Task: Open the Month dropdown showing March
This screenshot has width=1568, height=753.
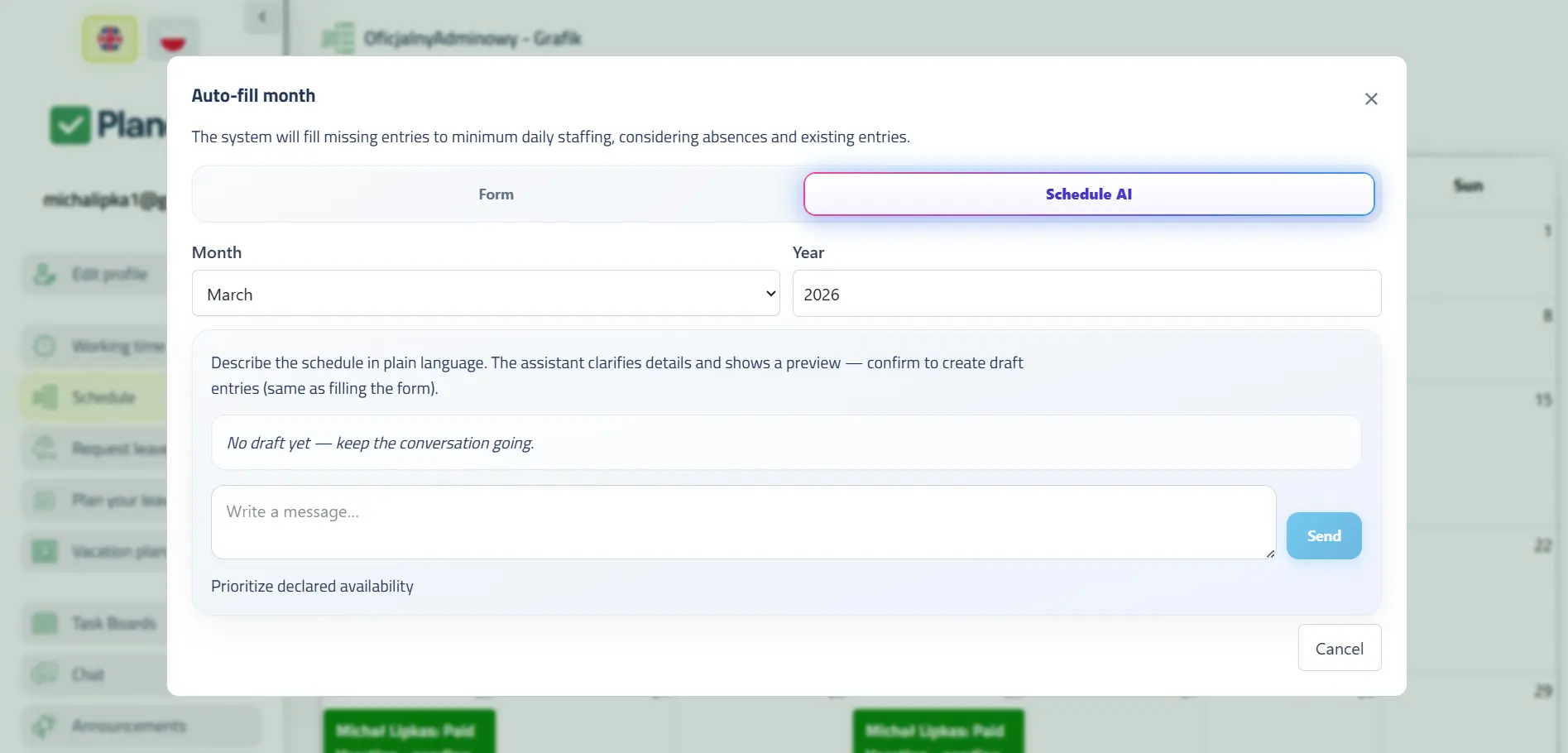Action: pos(486,294)
